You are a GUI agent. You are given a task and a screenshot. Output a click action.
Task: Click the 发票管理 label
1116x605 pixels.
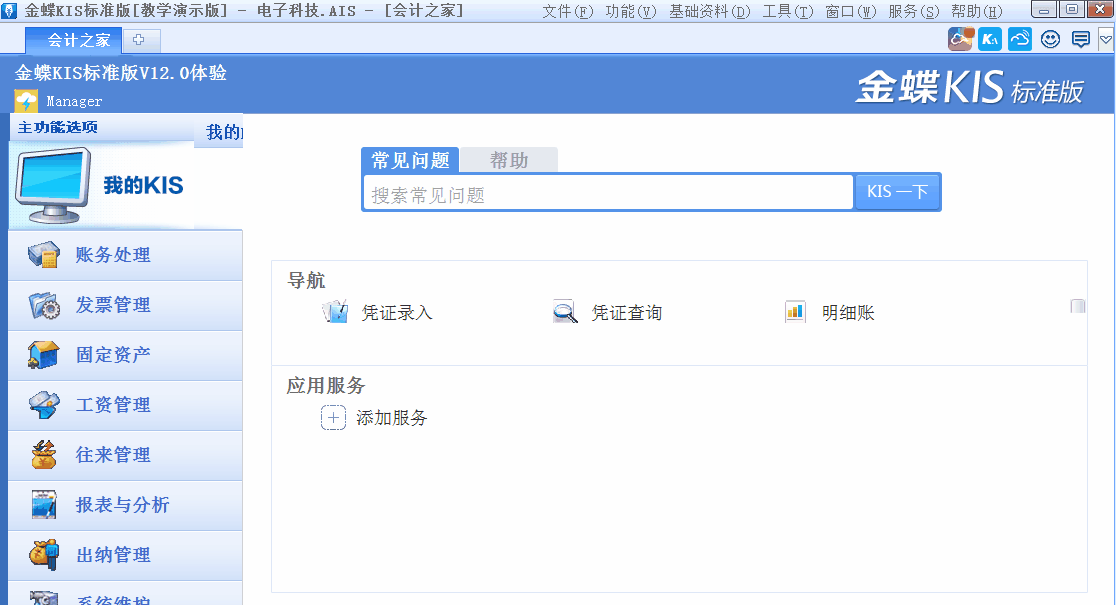coord(113,305)
